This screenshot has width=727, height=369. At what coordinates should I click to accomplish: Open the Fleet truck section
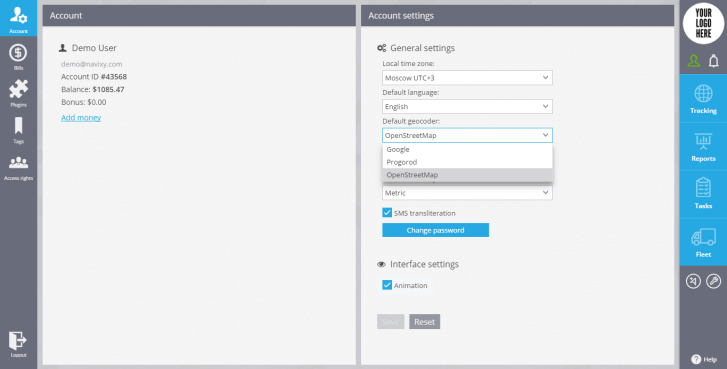(703, 242)
